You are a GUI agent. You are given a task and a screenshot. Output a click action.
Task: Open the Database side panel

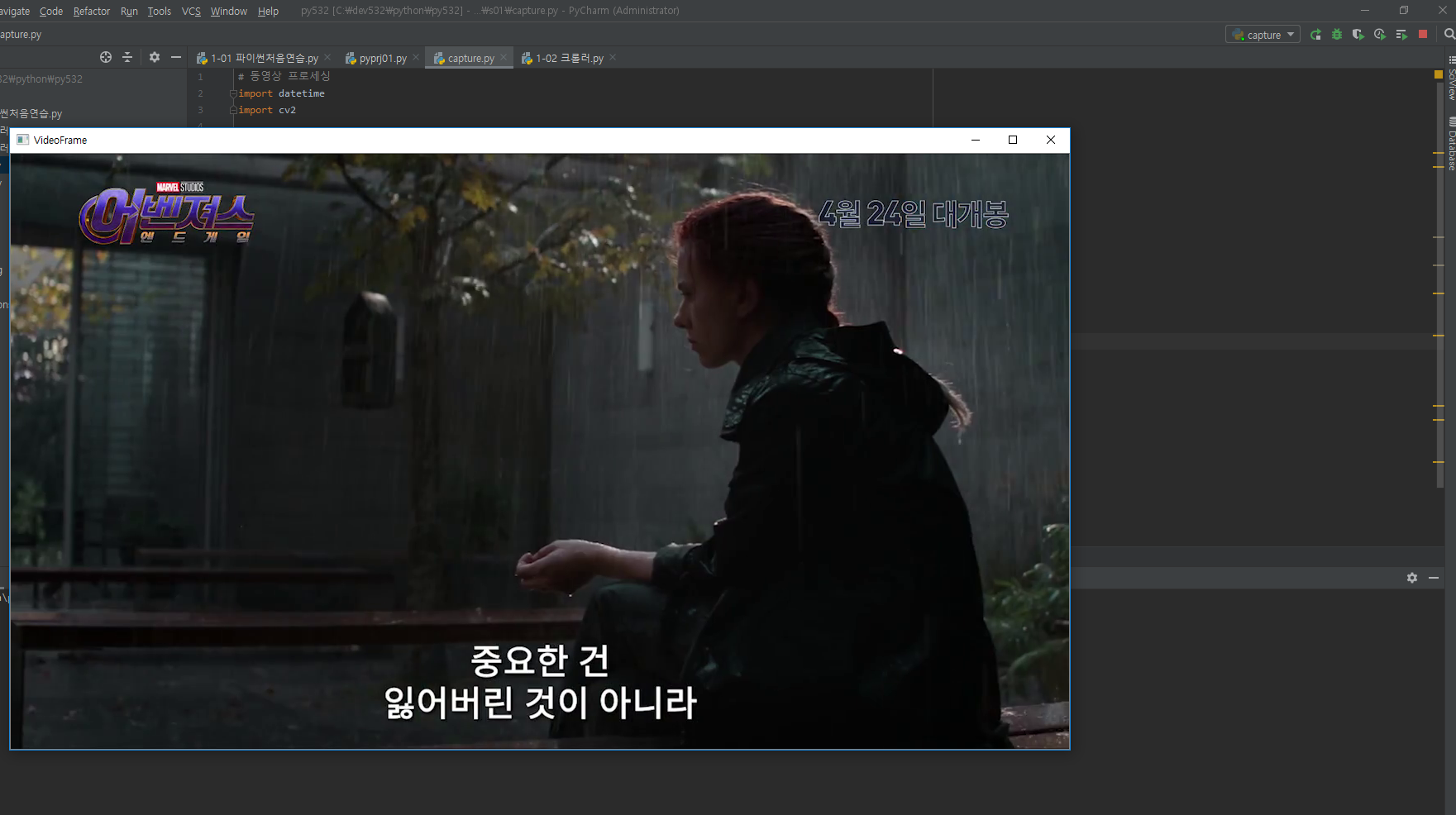pos(1451,145)
